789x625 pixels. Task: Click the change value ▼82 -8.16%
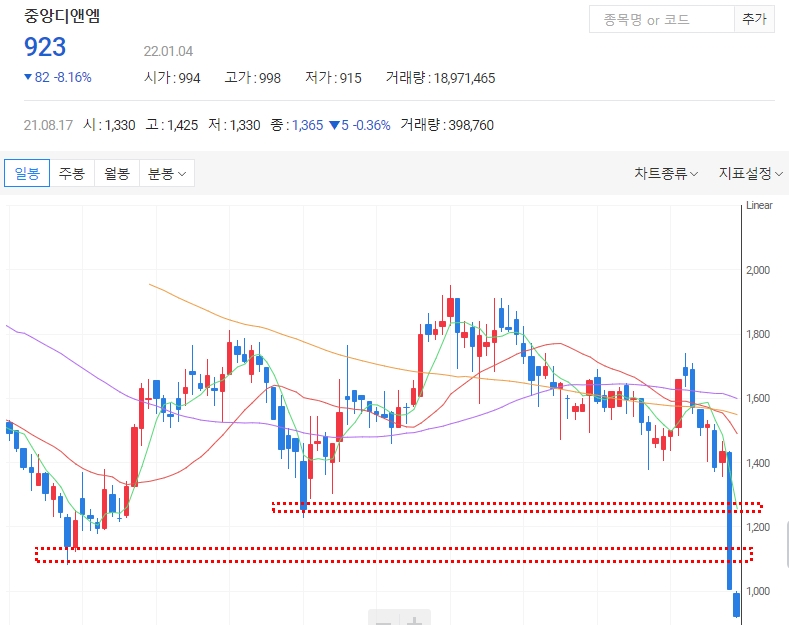coord(58,77)
